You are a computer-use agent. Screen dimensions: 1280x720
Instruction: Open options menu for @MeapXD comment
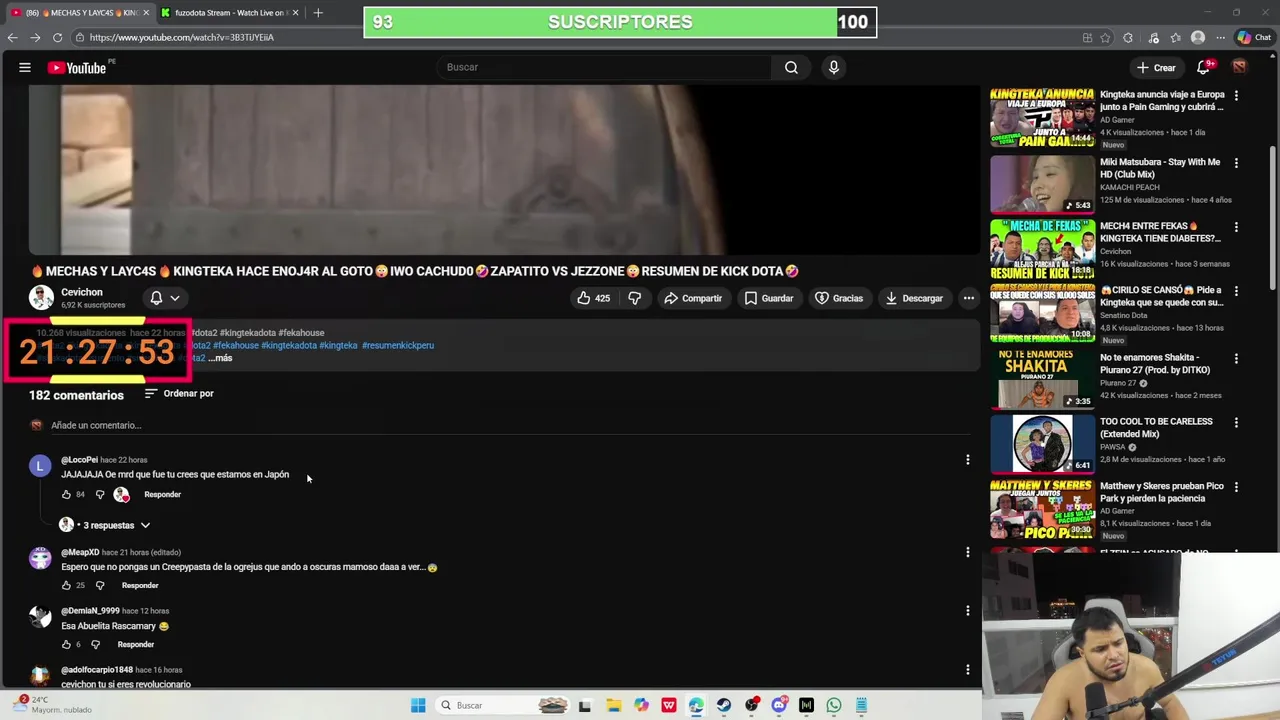[967, 552]
